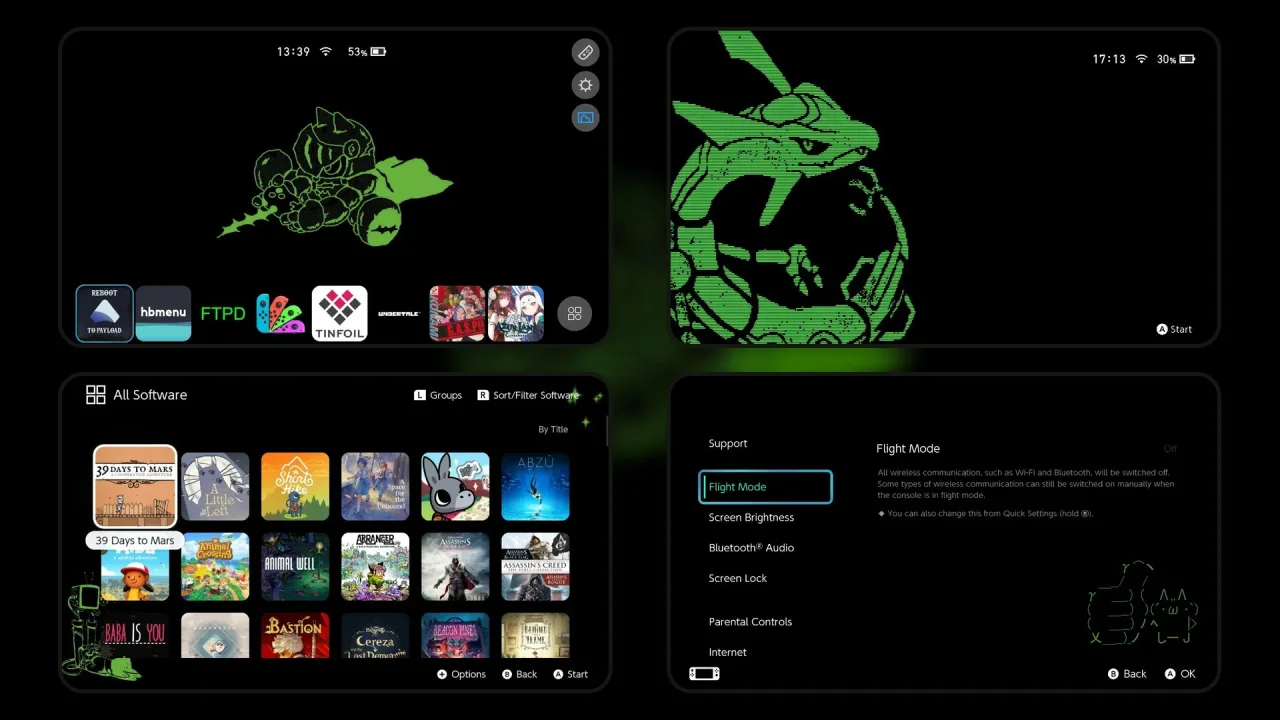Go Back from All Software

(x=520, y=674)
